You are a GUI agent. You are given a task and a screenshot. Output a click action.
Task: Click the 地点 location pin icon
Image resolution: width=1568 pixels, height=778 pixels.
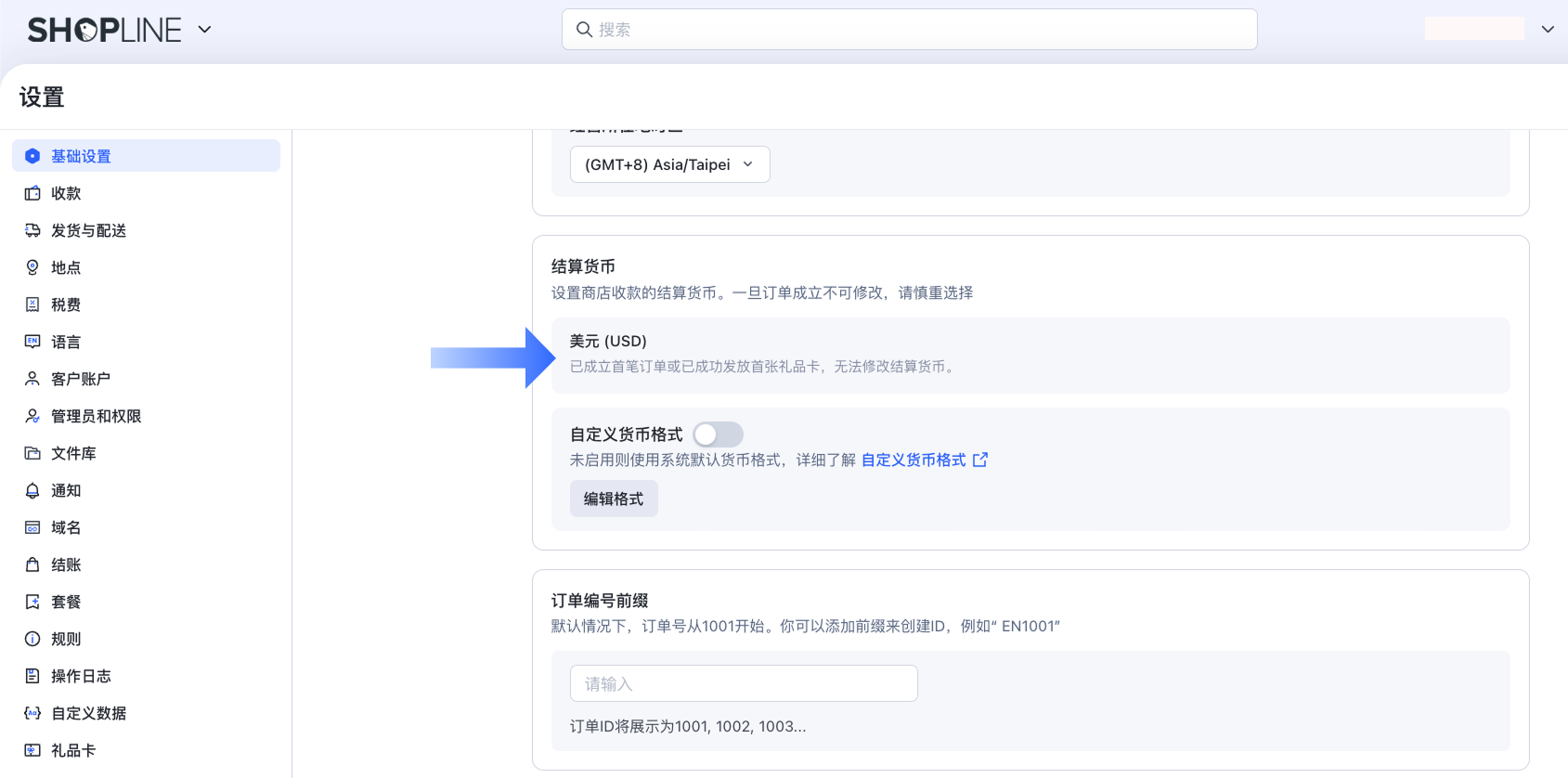point(32,267)
